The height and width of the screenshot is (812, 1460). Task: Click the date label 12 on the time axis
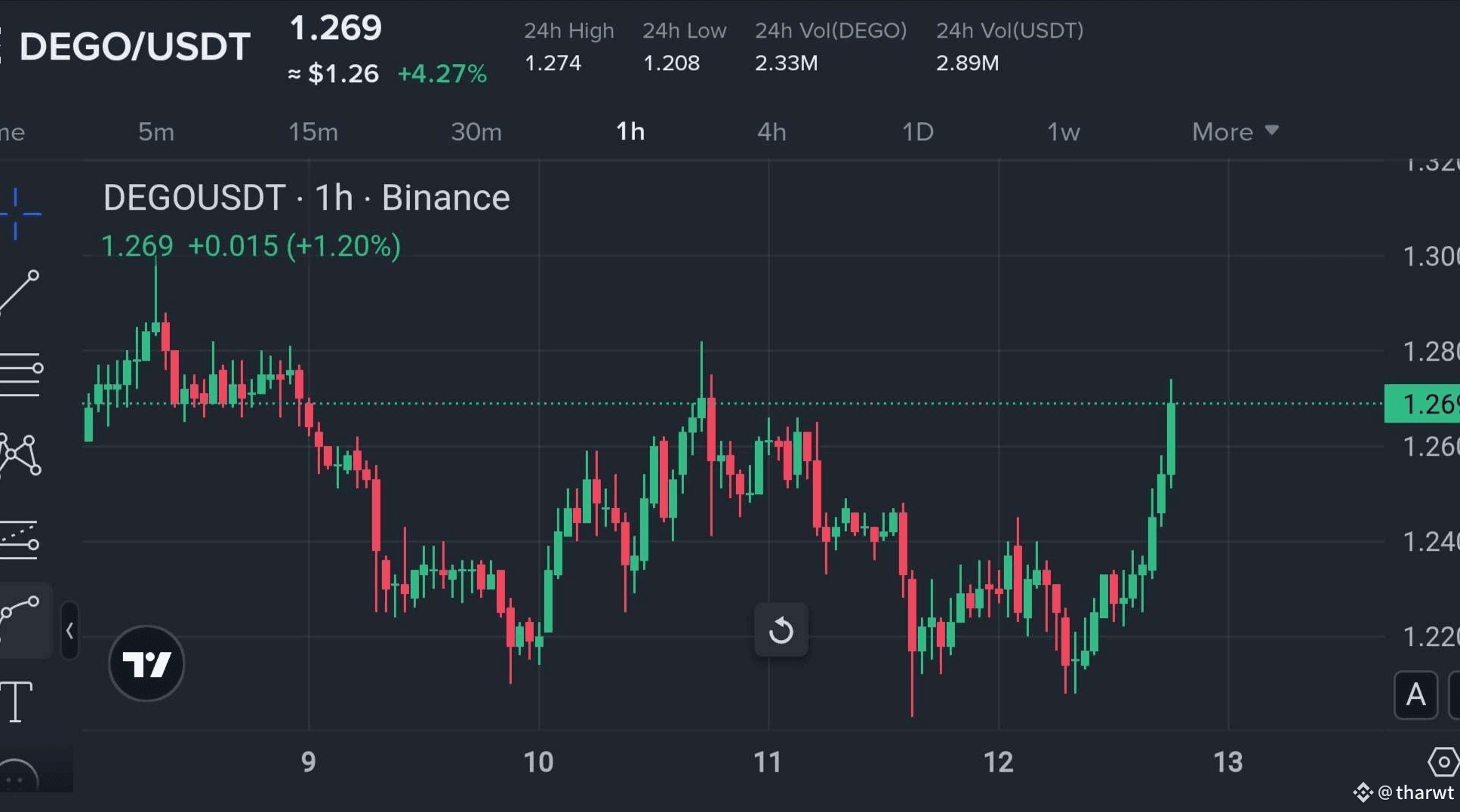pyautogui.click(x=998, y=762)
